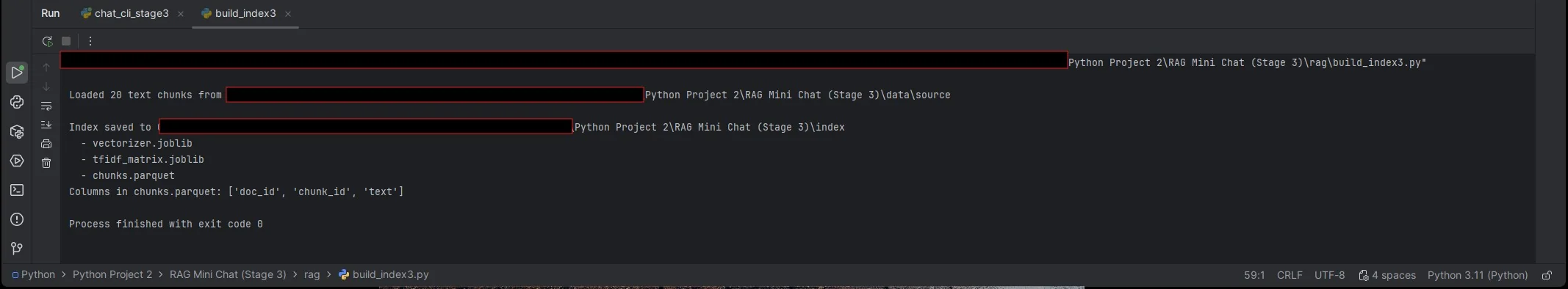This screenshot has height=289, width=1568.
Task: Open the Run toolbar's more options menu
Action: (90, 41)
